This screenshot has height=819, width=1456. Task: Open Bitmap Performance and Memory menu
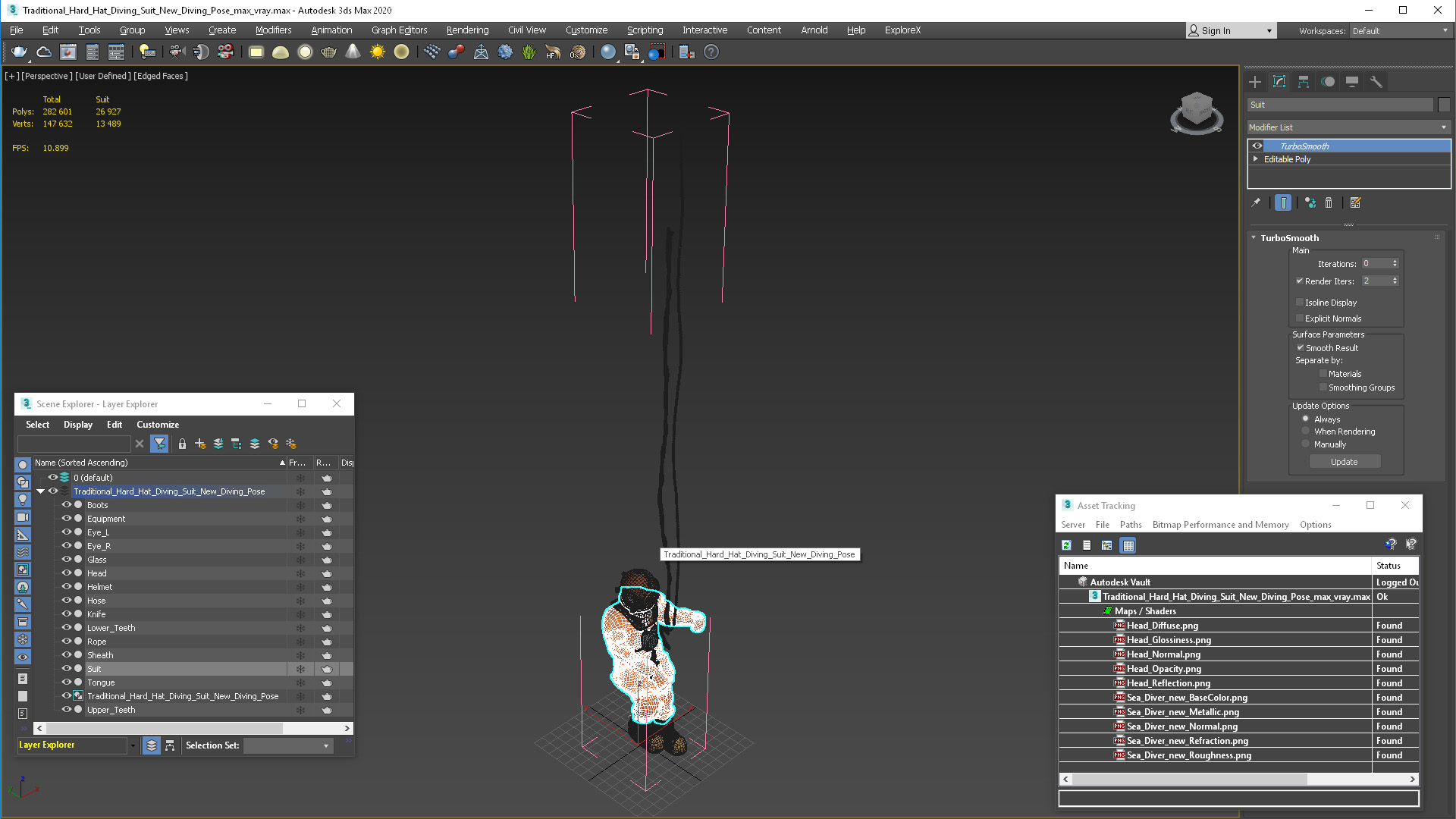1220,525
